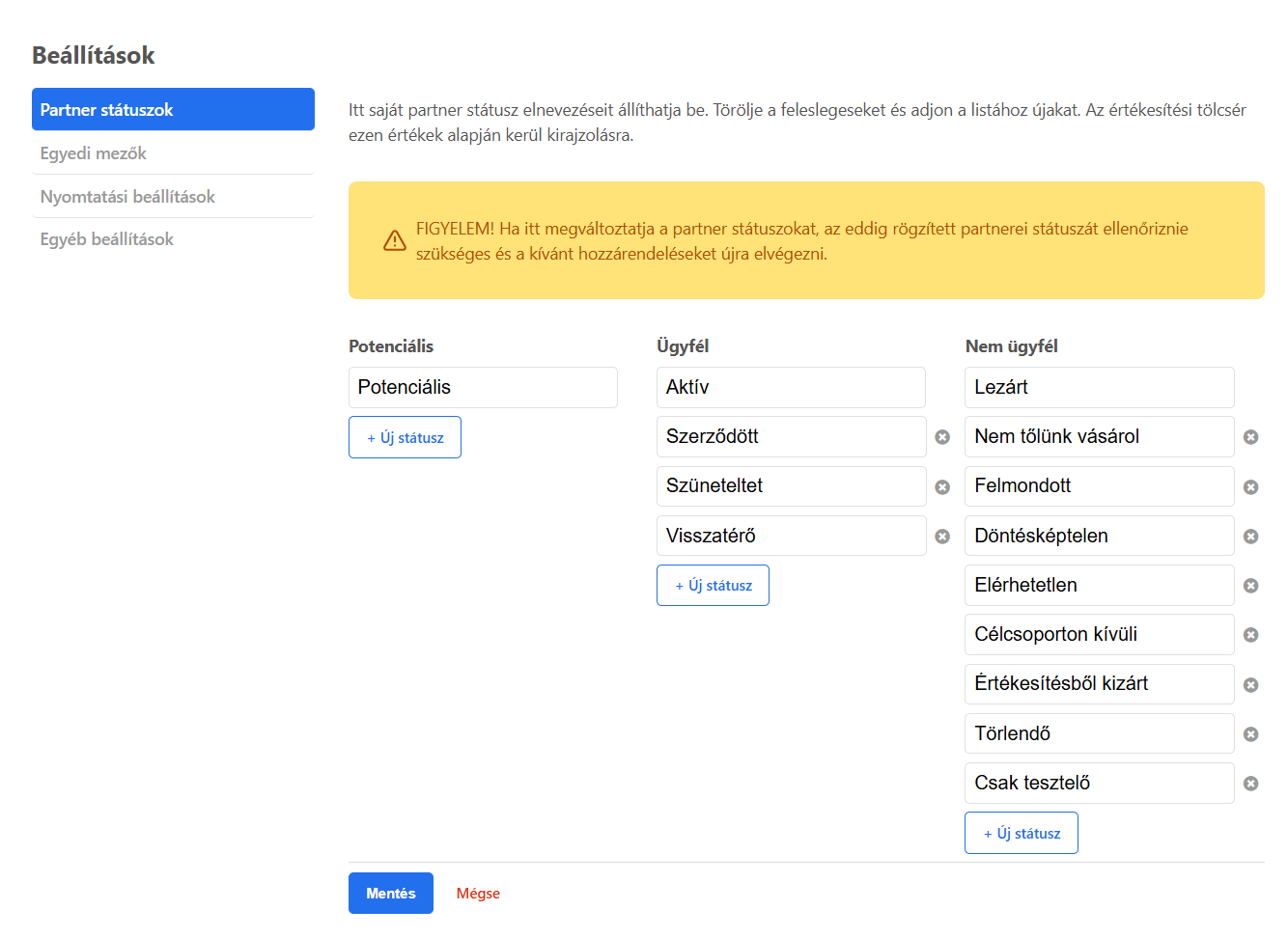The height and width of the screenshot is (938, 1288).
Task: Add new status under Ügyfél column
Action: pyautogui.click(x=713, y=585)
